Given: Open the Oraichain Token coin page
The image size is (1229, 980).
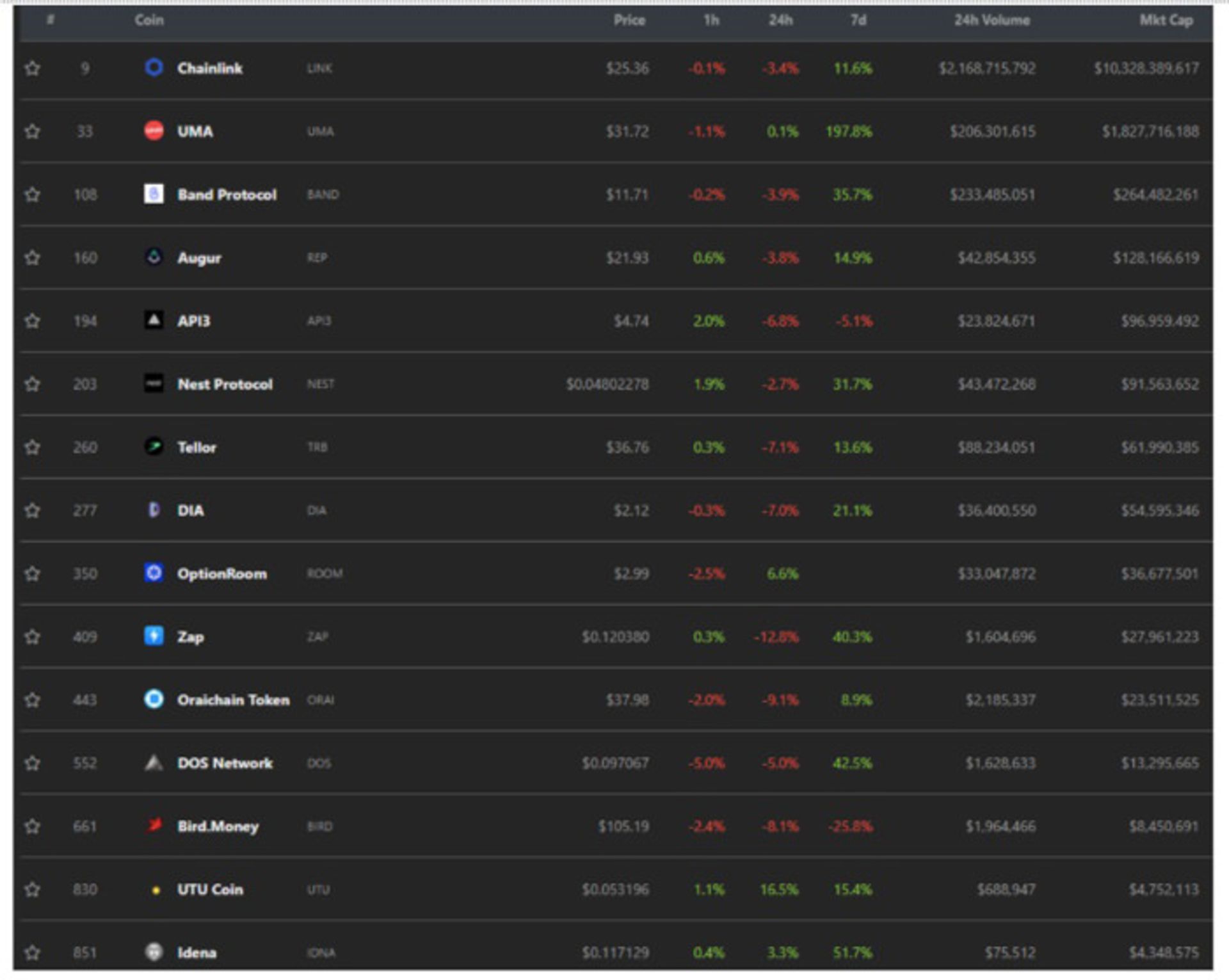Looking at the screenshot, I should tap(233, 700).
